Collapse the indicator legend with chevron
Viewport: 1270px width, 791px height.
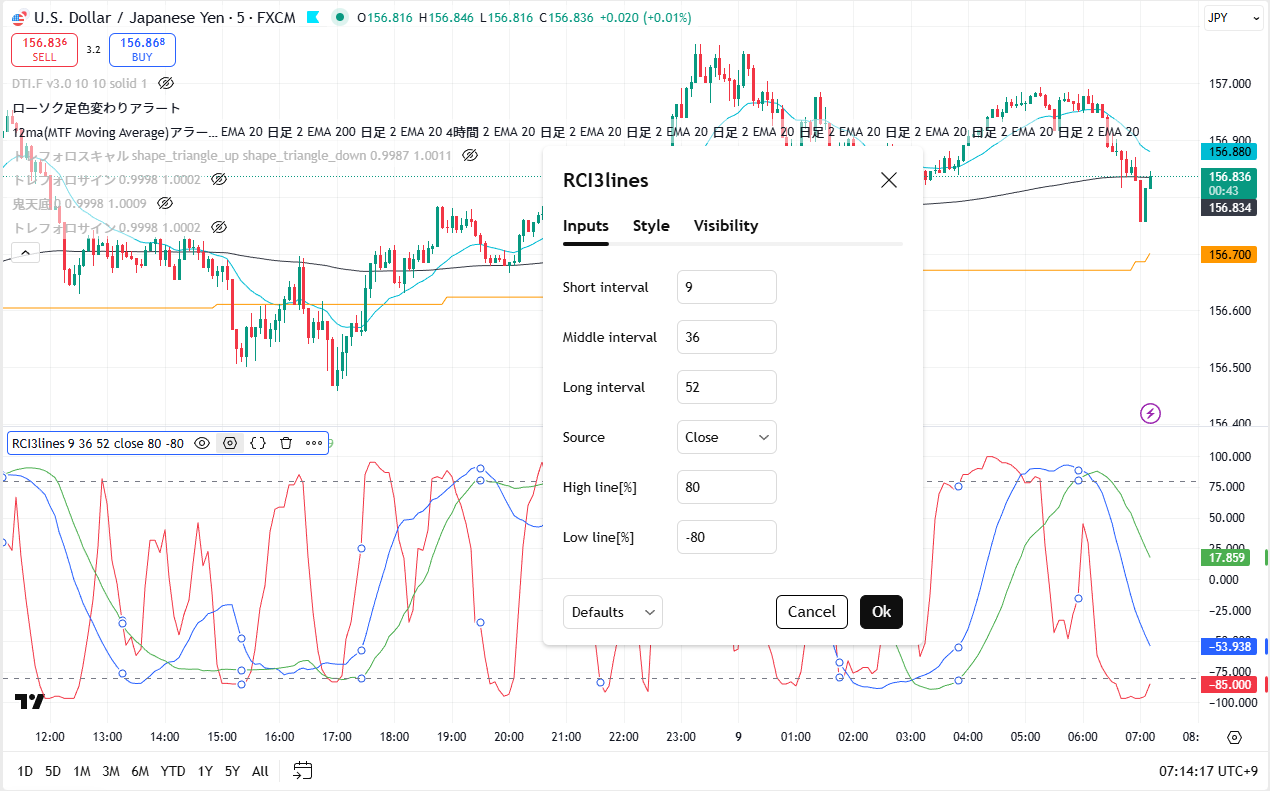pos(25,253)
